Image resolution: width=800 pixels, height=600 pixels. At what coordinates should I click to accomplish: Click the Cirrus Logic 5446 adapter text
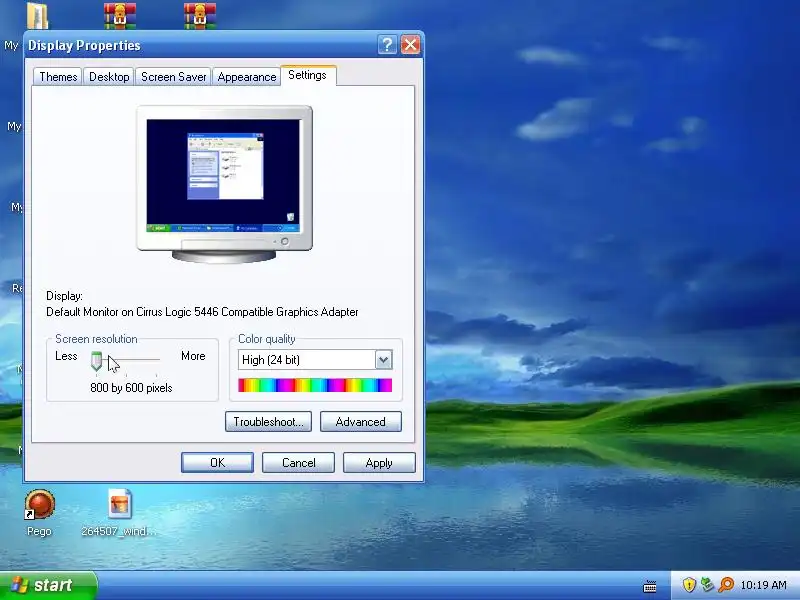tap(202, 312)
